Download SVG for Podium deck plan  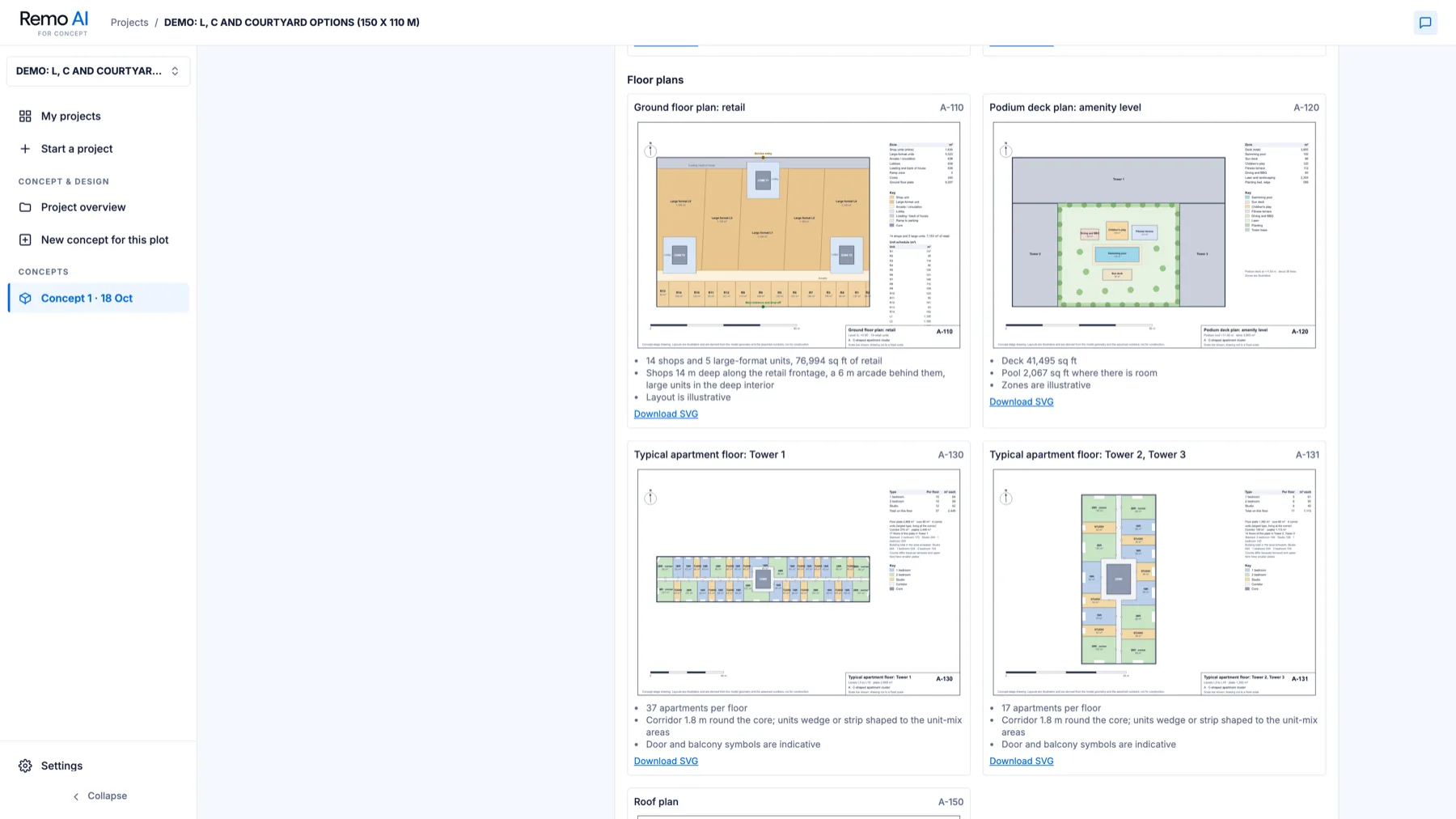point(1021,402)
